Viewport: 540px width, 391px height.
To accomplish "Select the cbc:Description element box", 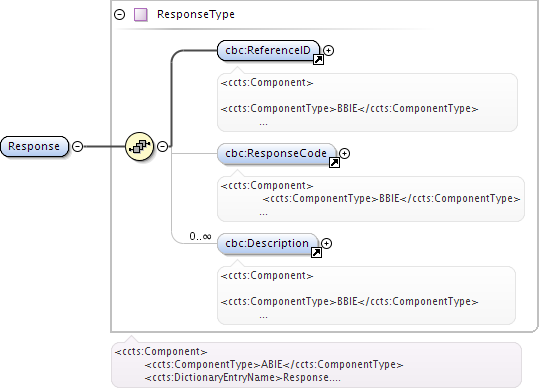I will pyautogui.click(x=268, y=244).
